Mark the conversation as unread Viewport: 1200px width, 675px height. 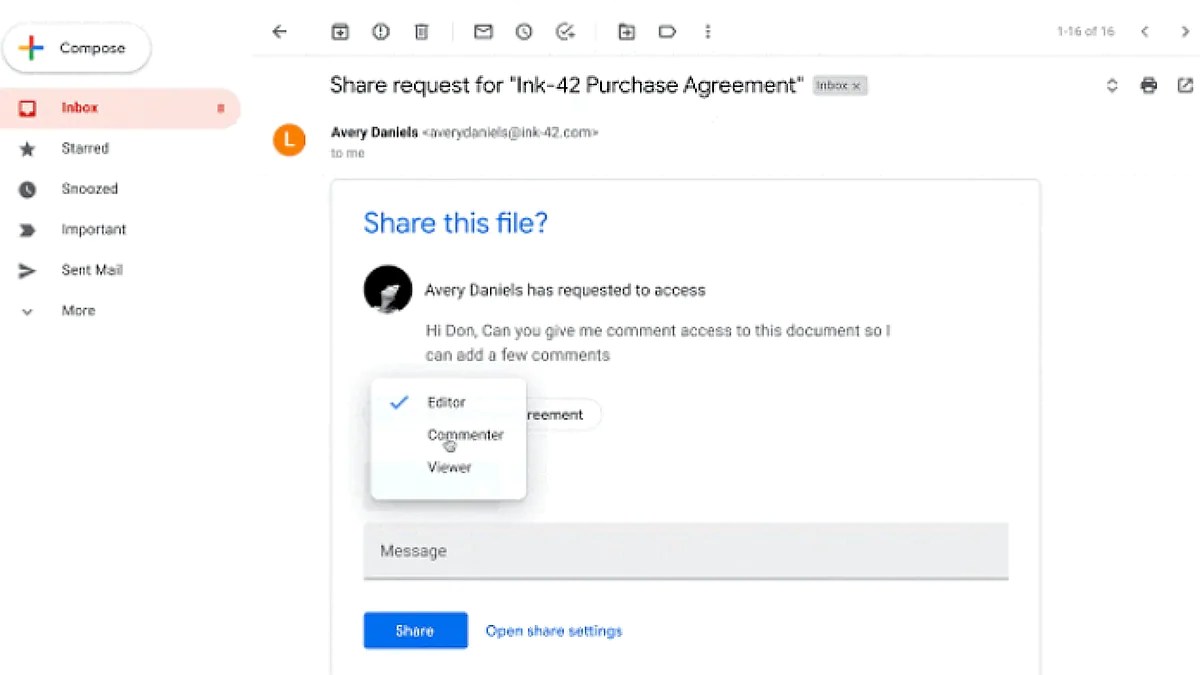[483, 31]
